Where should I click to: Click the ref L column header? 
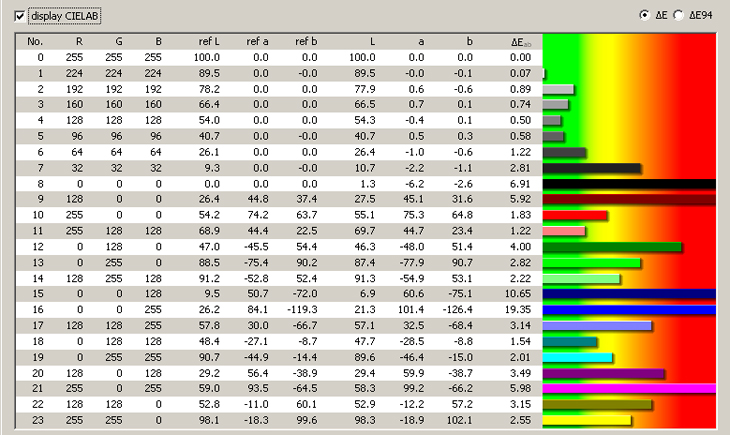point(210,41)
